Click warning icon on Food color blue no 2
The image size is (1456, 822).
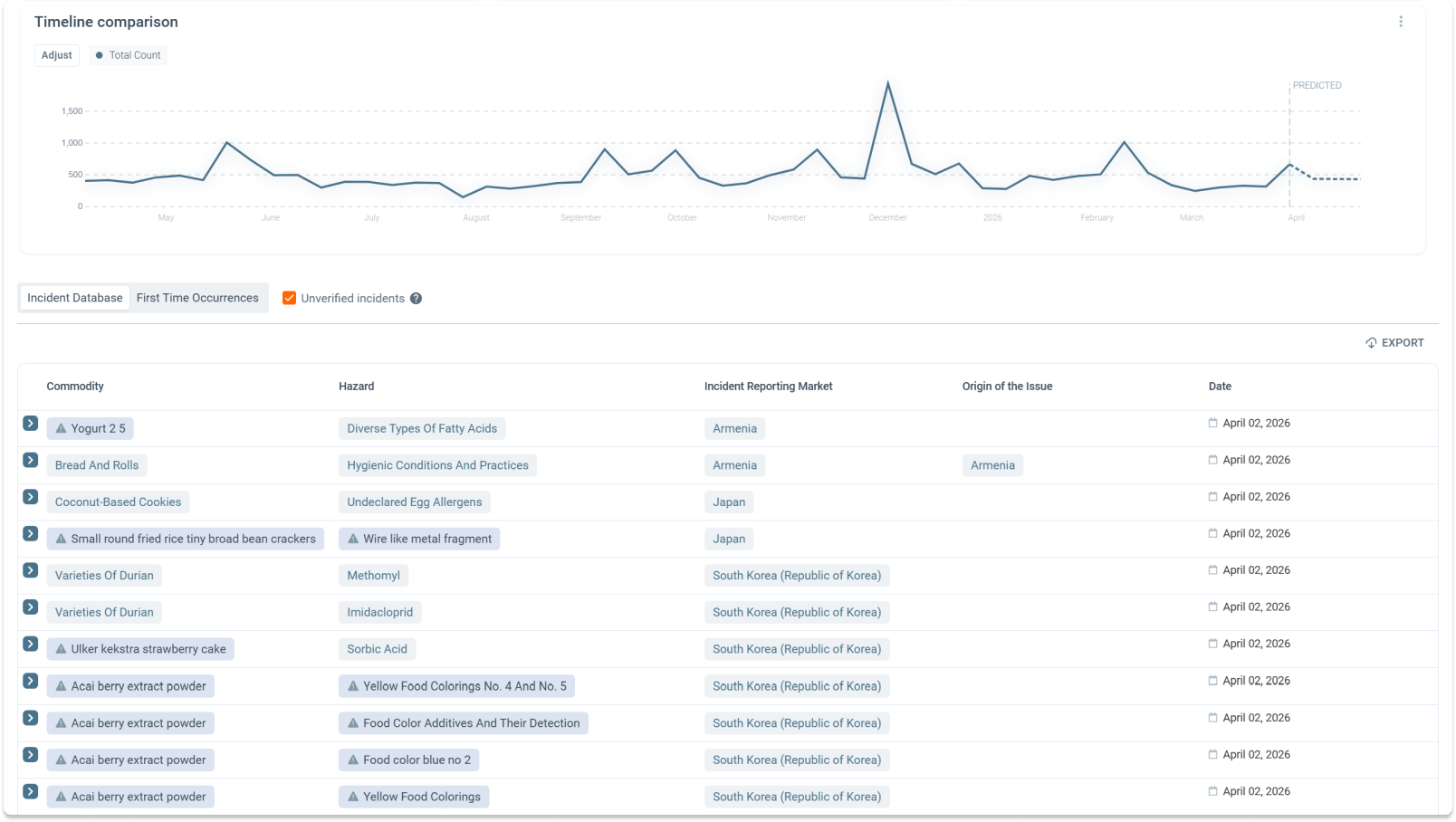(x=353, y=760)
